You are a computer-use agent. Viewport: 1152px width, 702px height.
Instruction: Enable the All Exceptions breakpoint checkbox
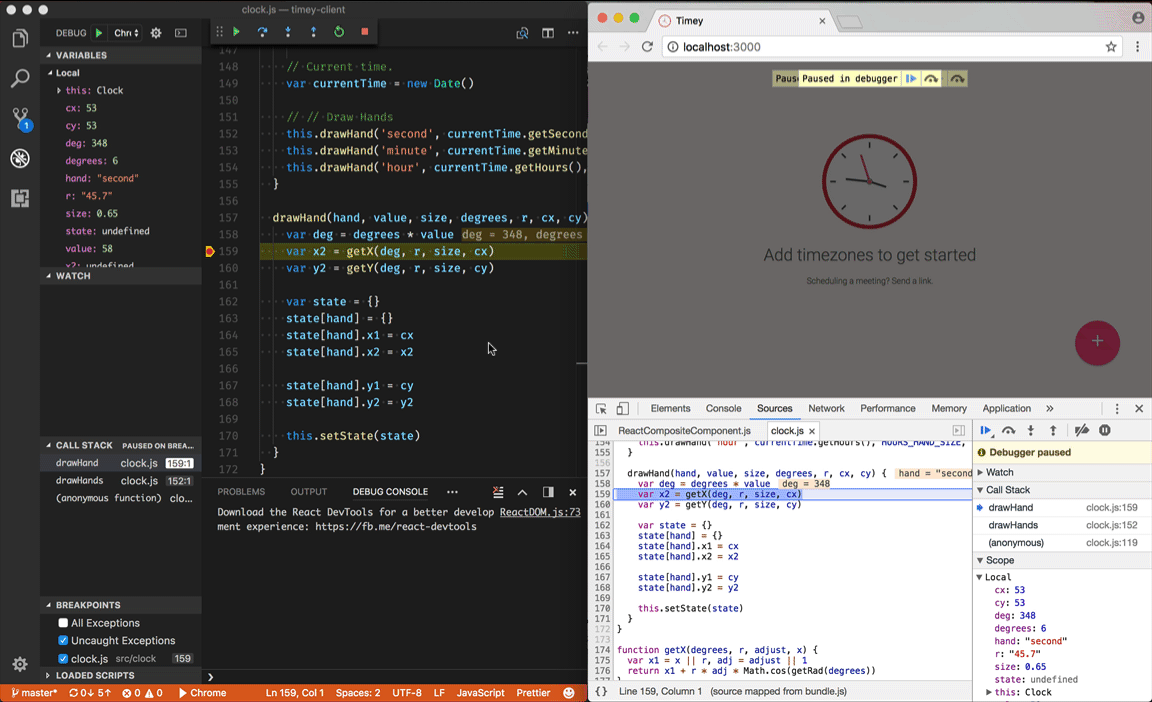click(64, 623)
